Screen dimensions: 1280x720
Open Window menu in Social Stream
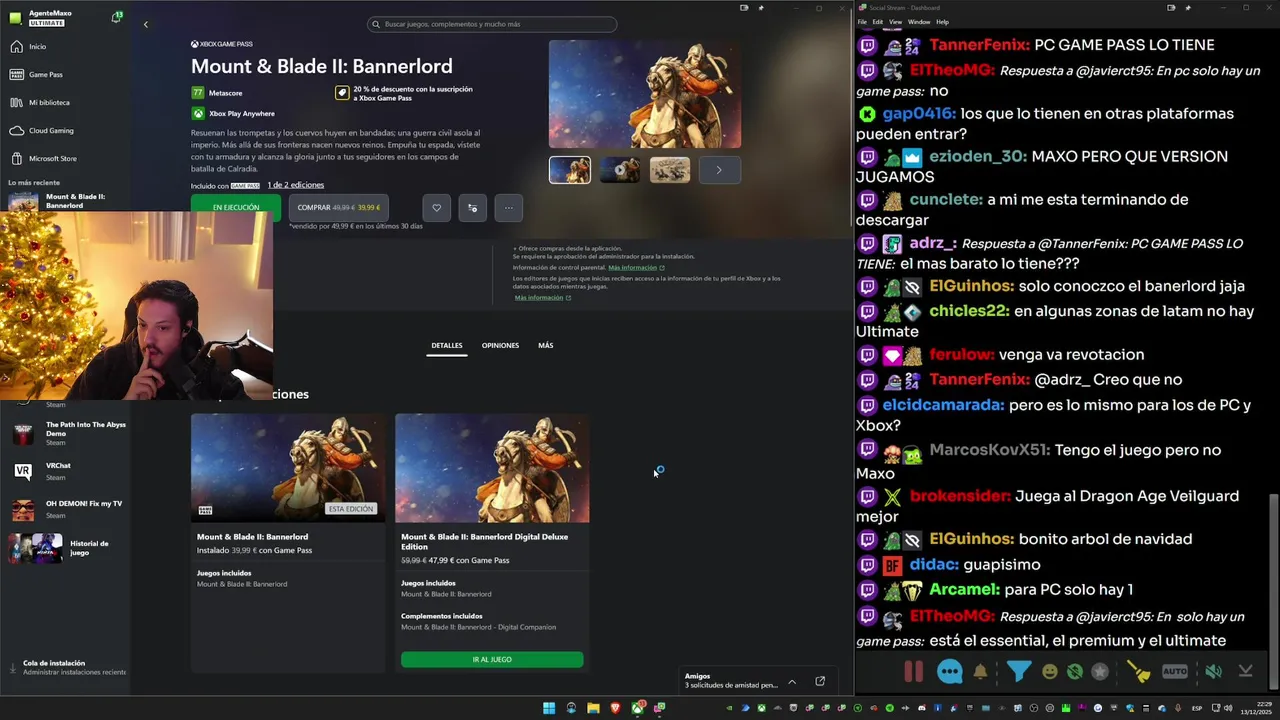pyautogui.click(x=918, y=22)
